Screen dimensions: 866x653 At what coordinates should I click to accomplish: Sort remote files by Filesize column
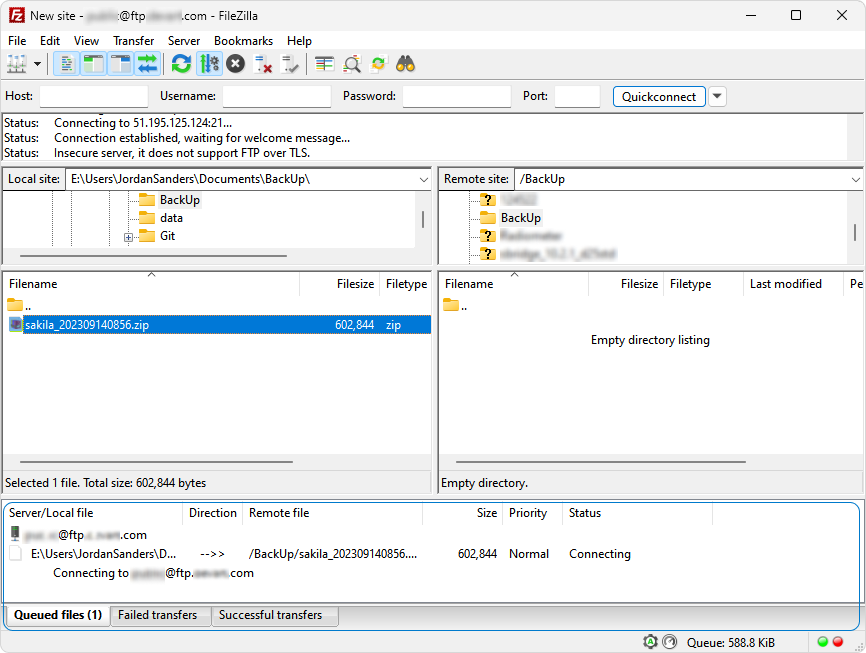tap(626, 284)
